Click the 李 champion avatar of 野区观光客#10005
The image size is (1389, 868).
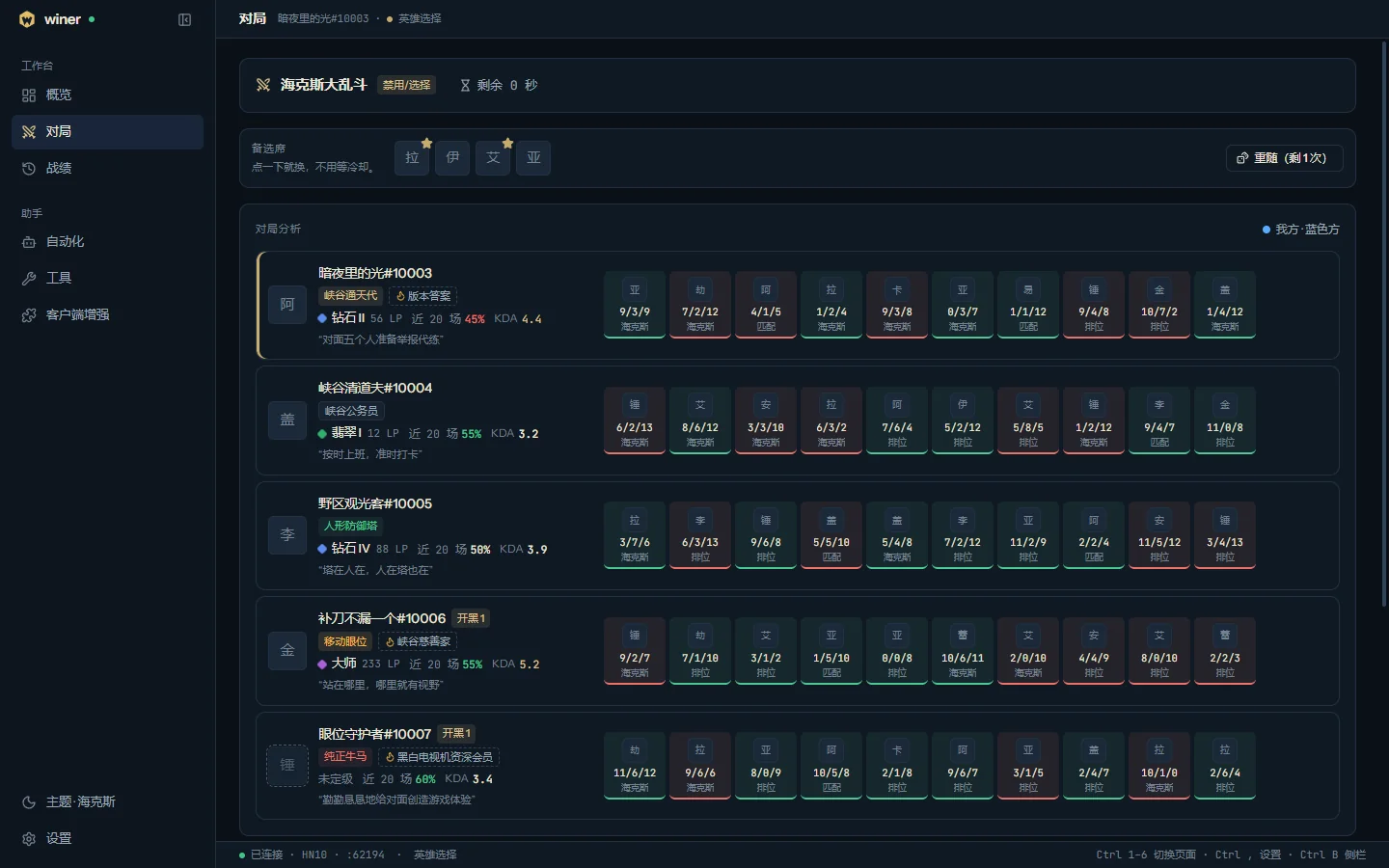[287, 534]
